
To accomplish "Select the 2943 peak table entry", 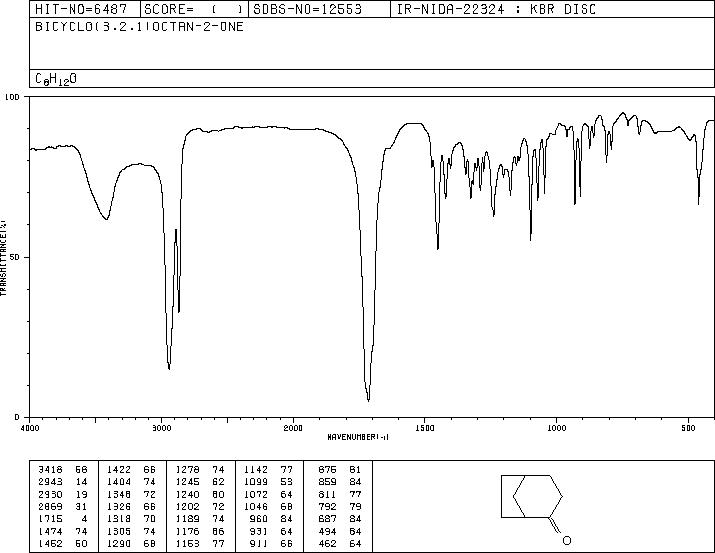I will pos(62,482).
